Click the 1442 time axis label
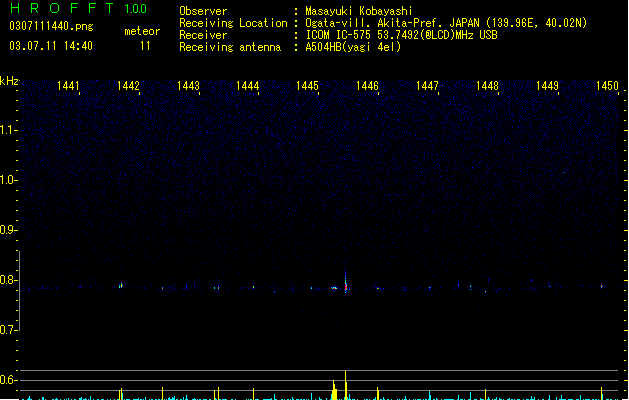This screenshot has height=400, width=629. (128, 86)
